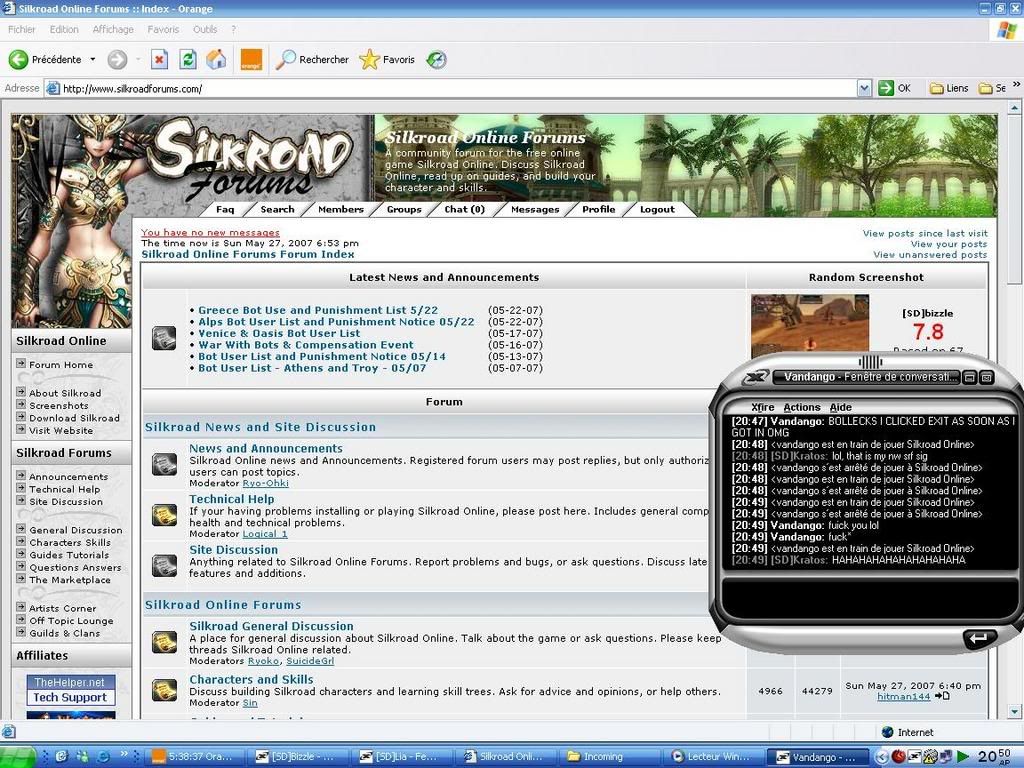
Task: Click the Incoming folder taskbar button
Action: 603,757
